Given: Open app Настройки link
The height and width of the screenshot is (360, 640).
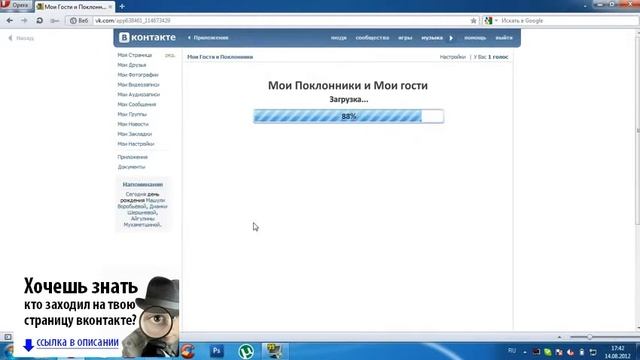Looking at the screenshot, I should coord(453,57).
